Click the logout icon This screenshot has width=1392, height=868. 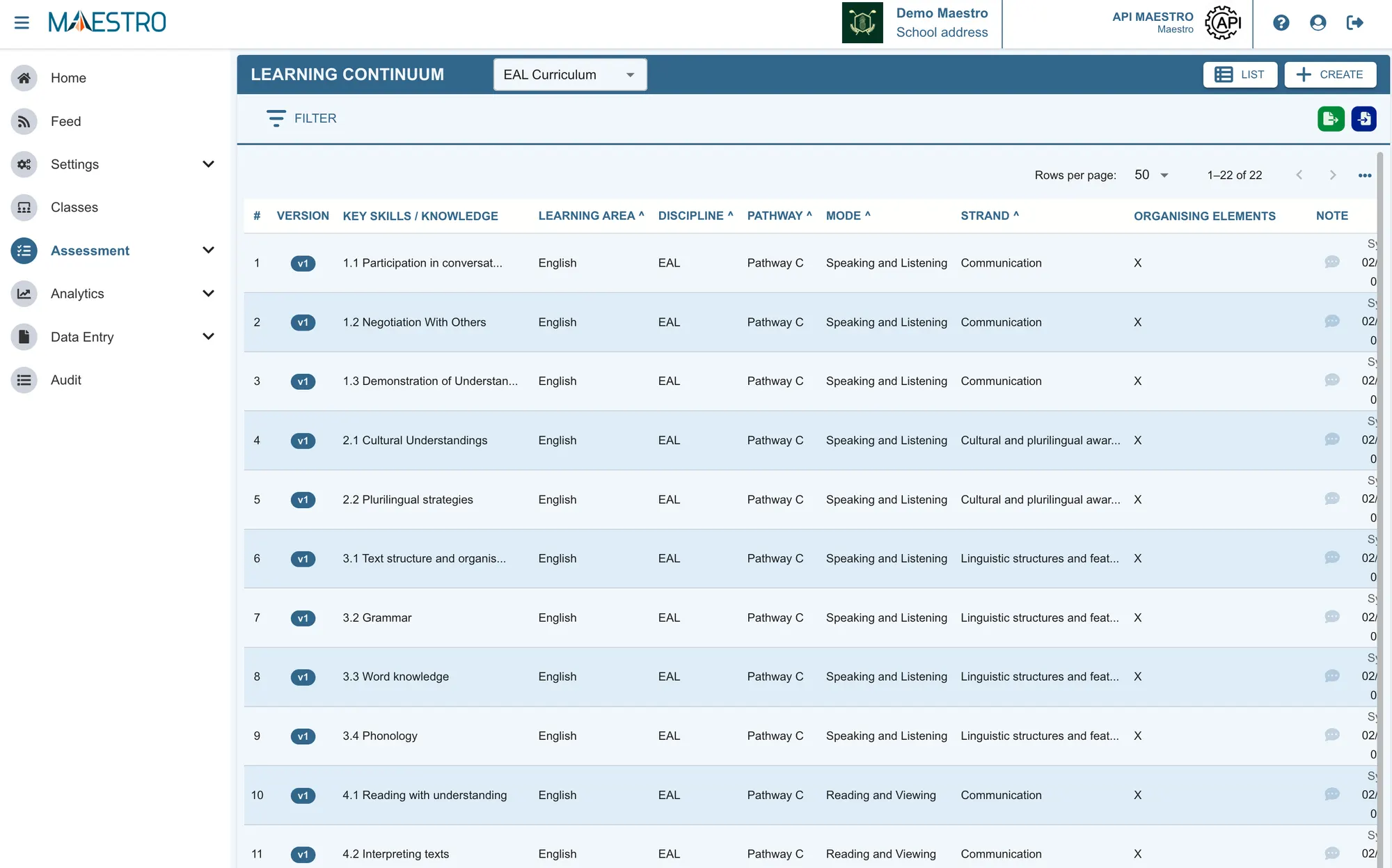click(x=1354, y=23)
